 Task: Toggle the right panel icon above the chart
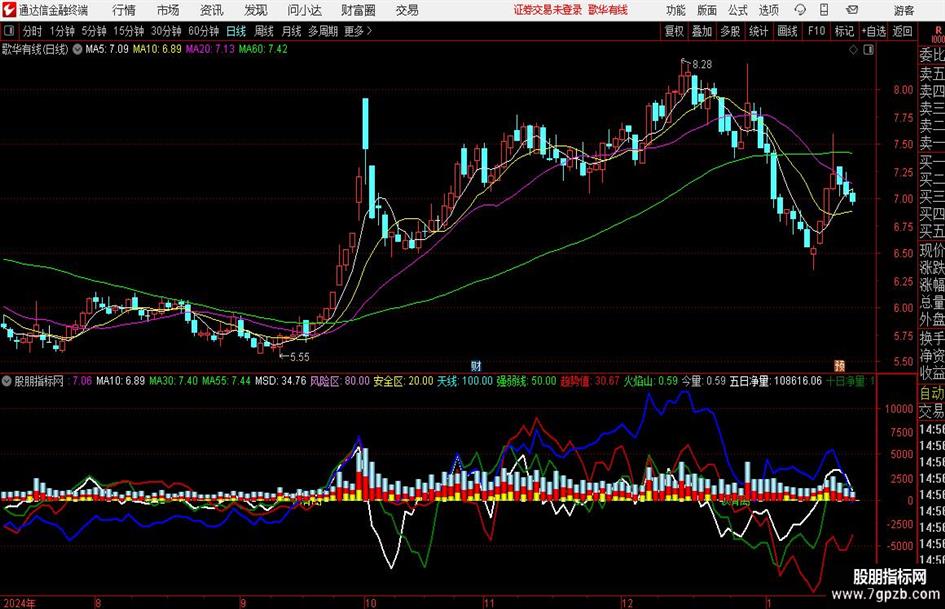point(868,50)
